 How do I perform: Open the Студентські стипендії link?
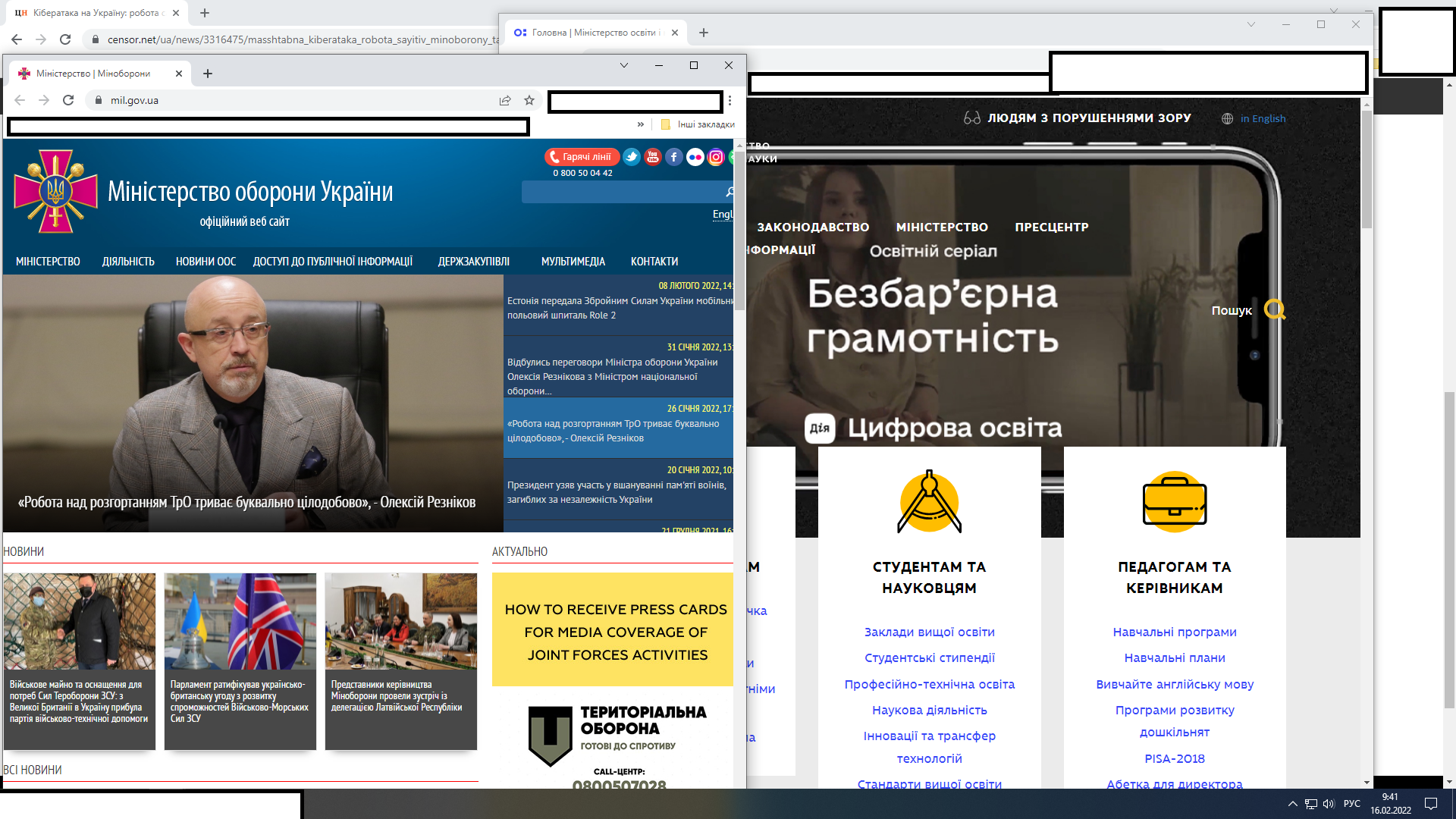930,658
